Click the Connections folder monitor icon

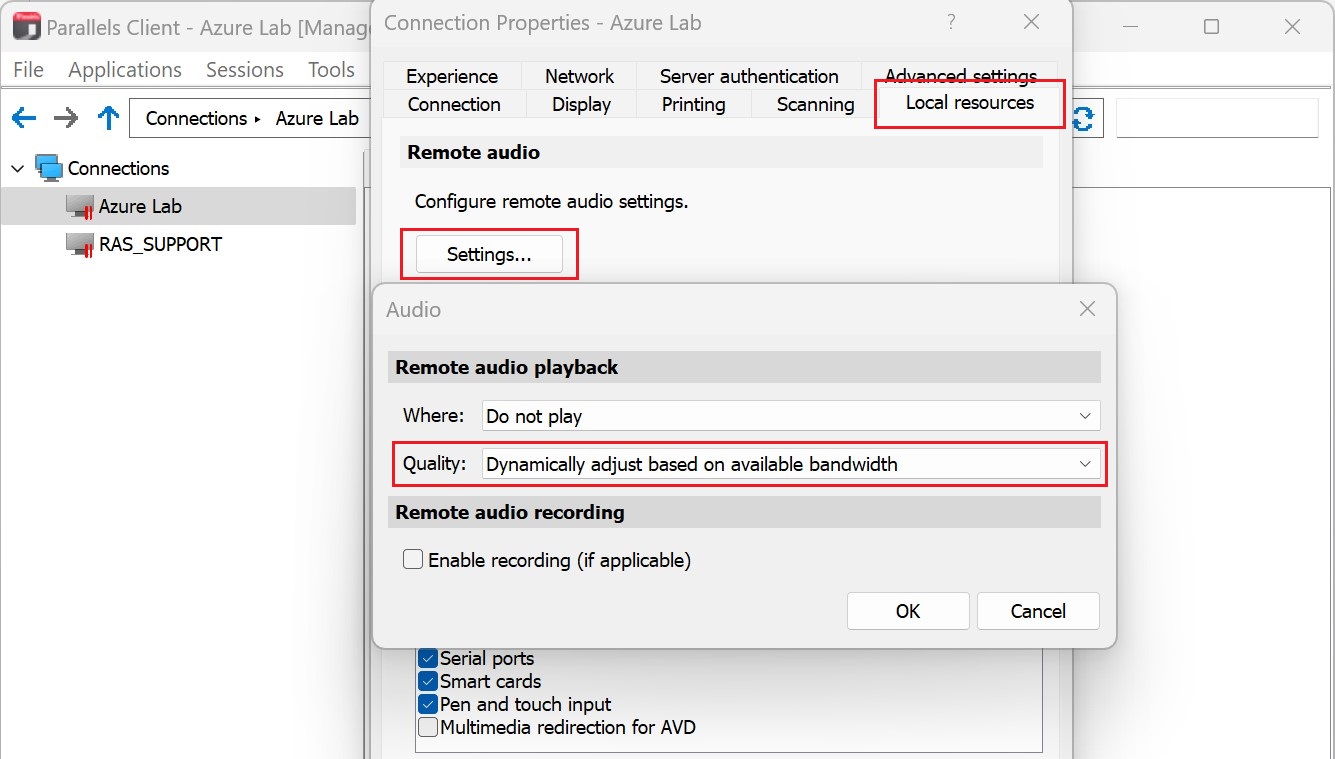coord(49,168)
